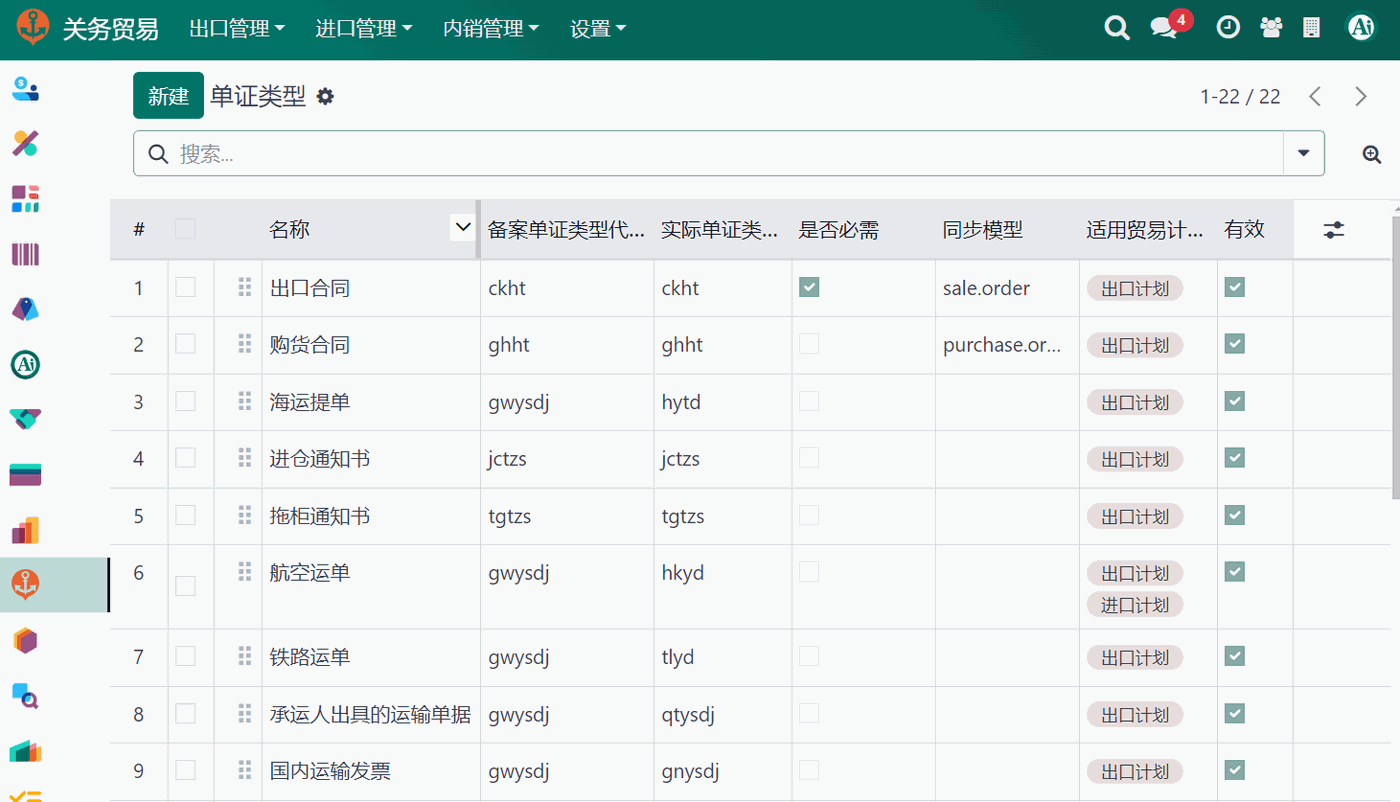Click the 关务贸易 app title
Image resolution: width=1400 pixels, height=802 pixels.
pyautogui.click(x=110, y=29)
